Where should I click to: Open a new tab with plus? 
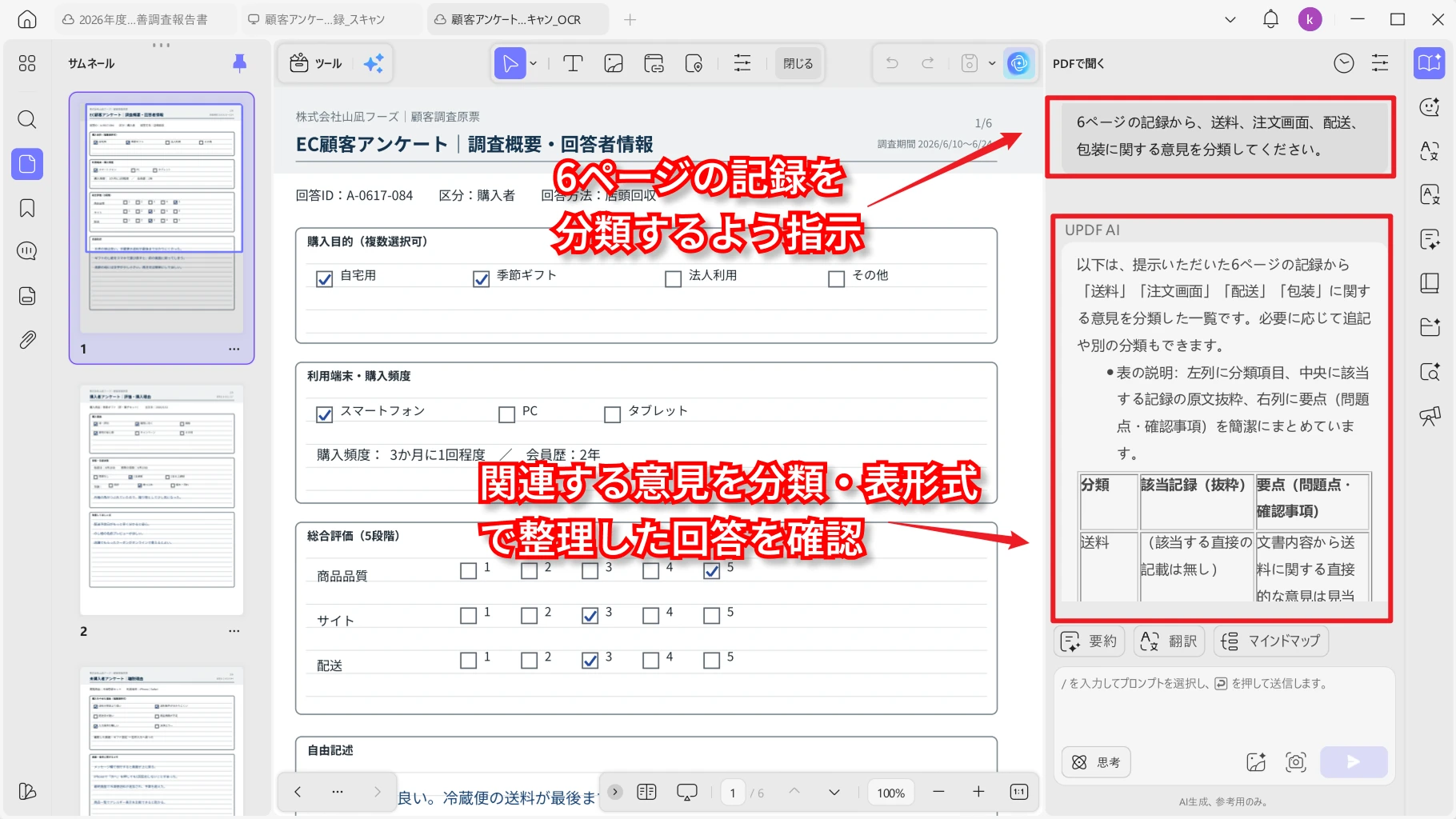click(630, 19)
